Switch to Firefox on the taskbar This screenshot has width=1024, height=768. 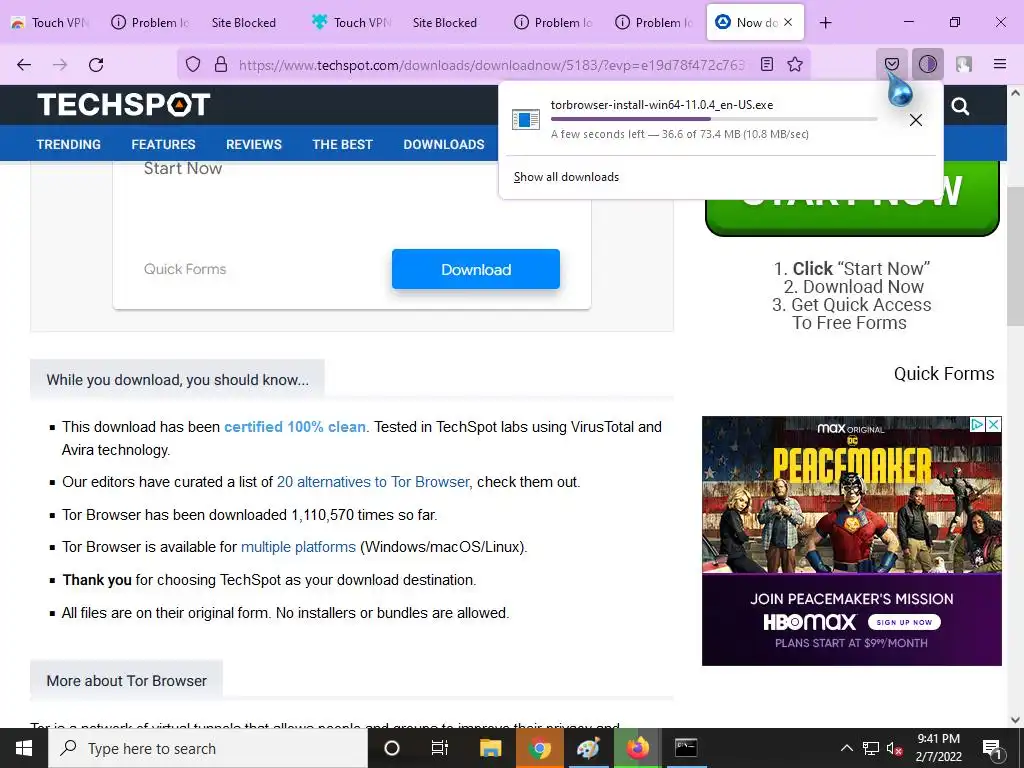(x=637, y=748)
